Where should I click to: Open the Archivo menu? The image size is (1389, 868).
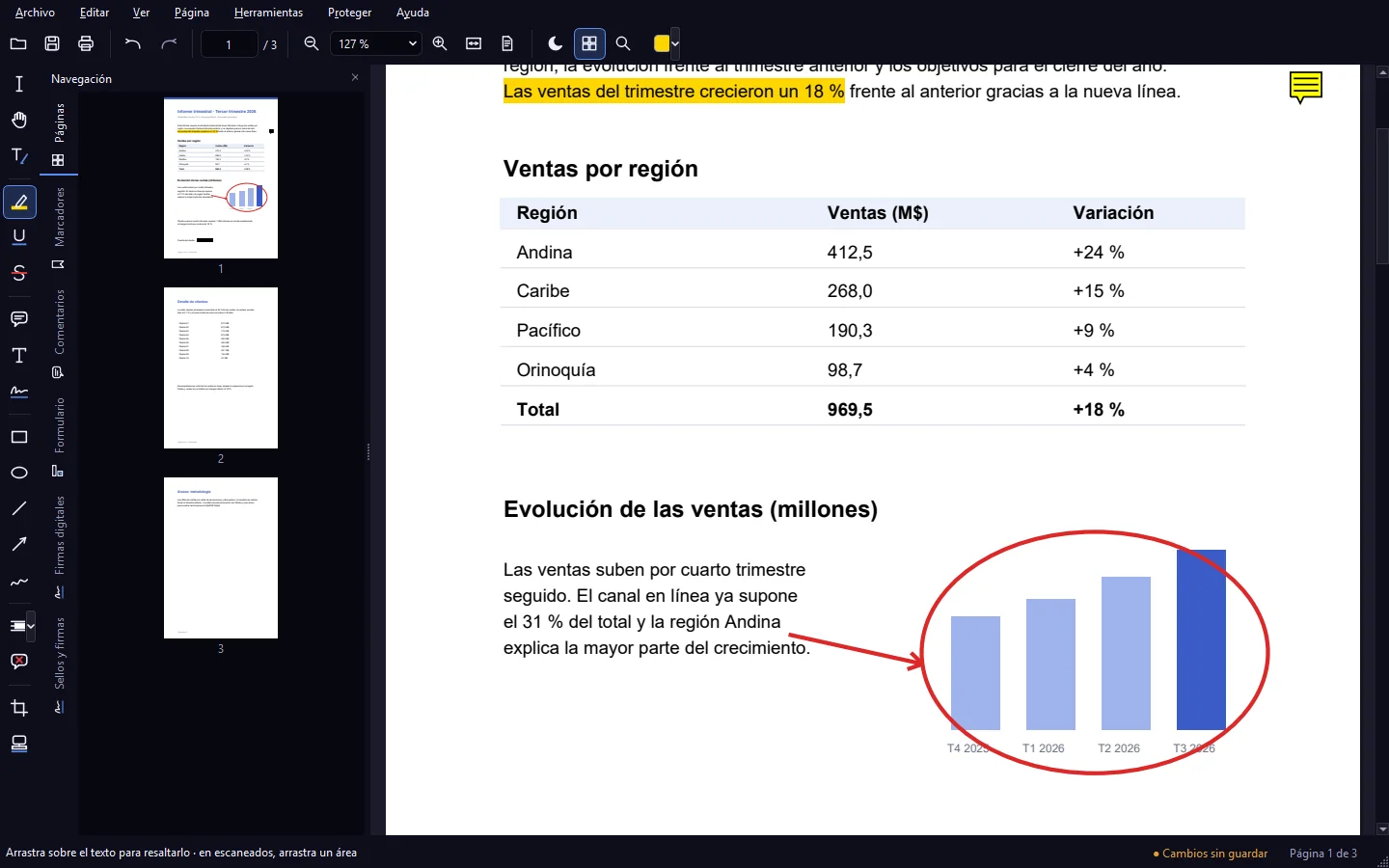point(35,13)
